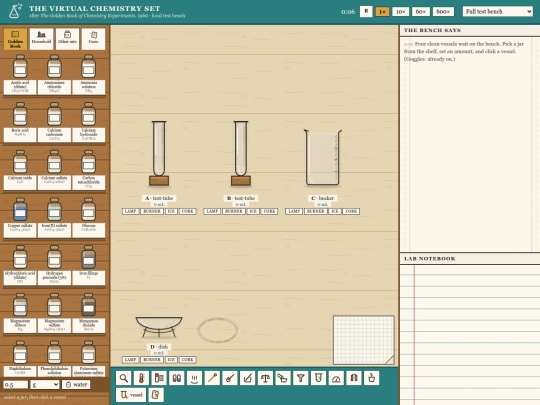The height and width of the screenshot is (405, 540).
Task: Switch to the Household shelf tab
Action: (41, 39)
